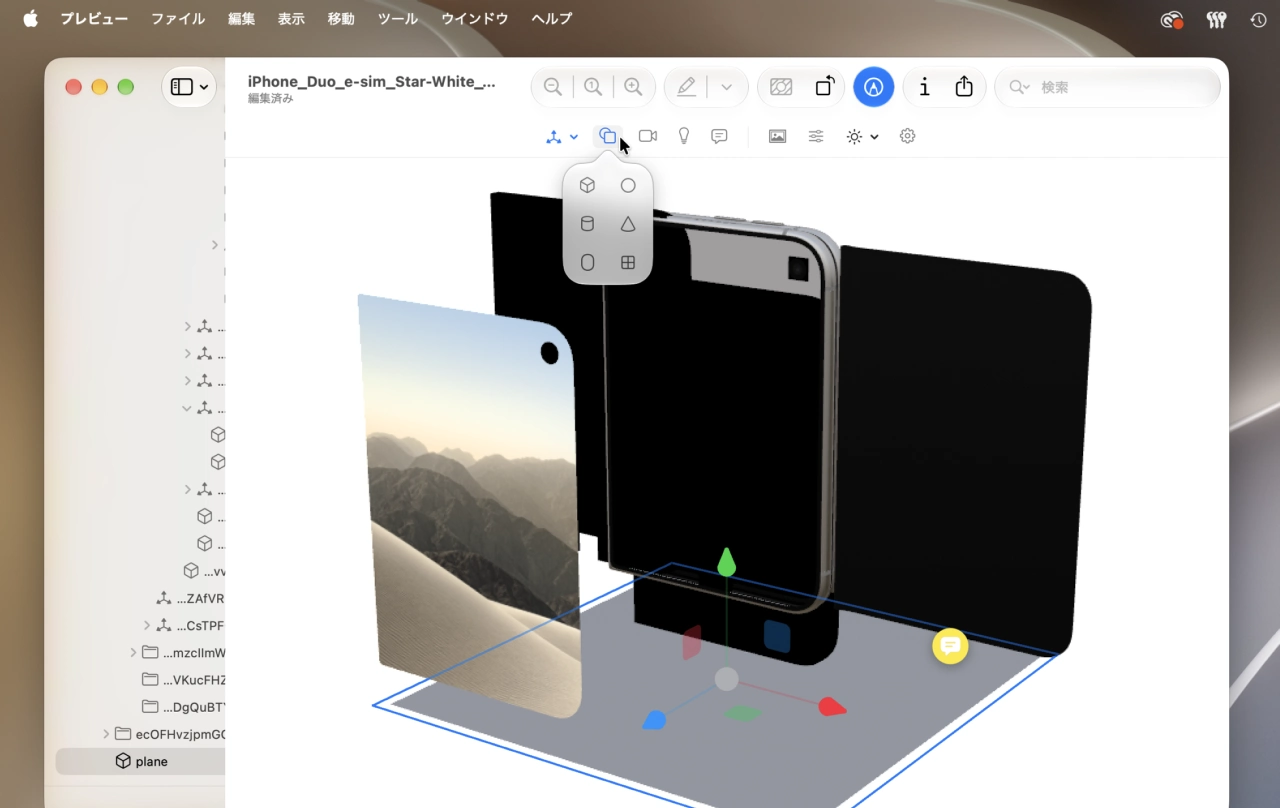
Task: Expand the ecOFHvzjpmG folder
Action: (106, 734)
